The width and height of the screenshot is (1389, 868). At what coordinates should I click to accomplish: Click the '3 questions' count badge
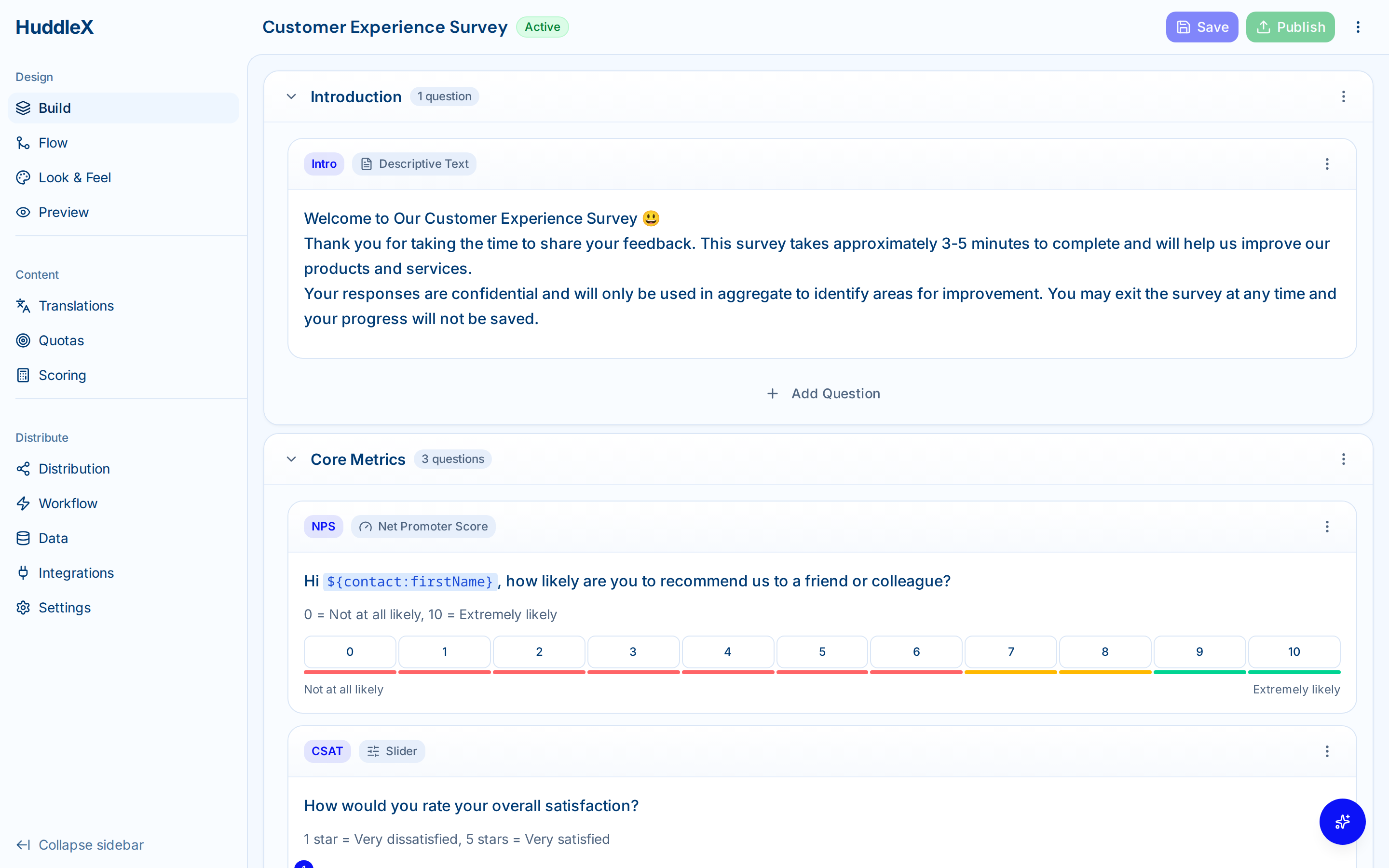coord(453,459)
